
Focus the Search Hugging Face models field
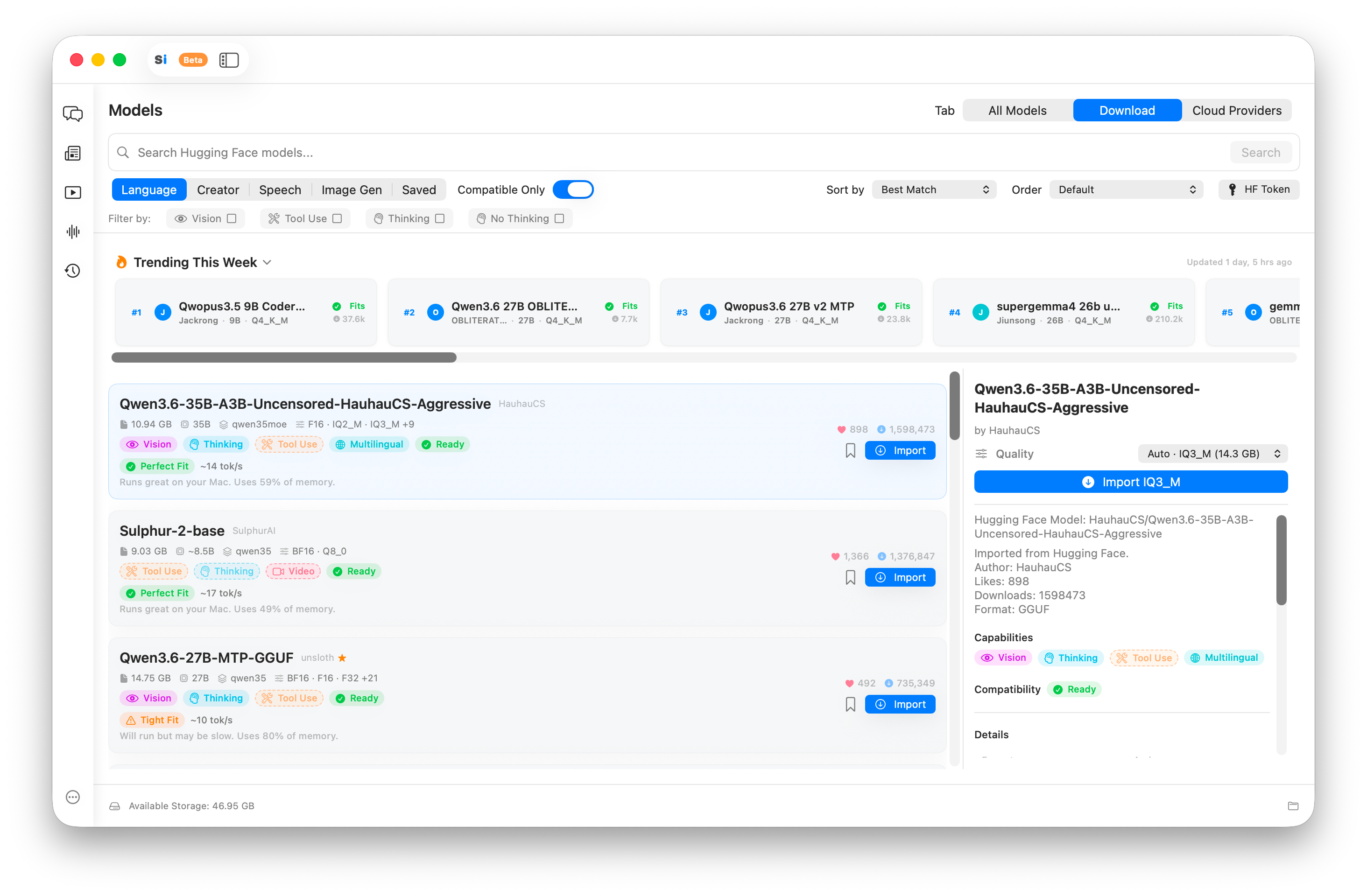click(704, 152)
